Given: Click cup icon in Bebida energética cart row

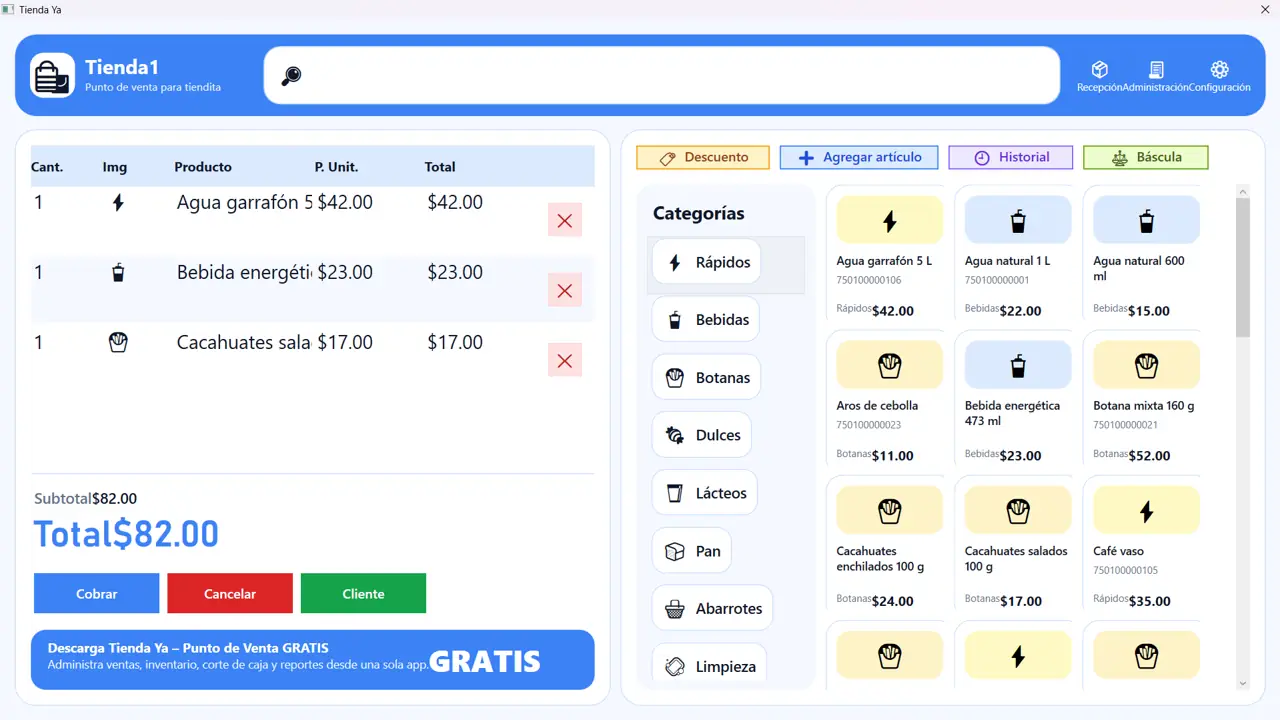Looking at the screenshot, I should (x=118, y=272).
